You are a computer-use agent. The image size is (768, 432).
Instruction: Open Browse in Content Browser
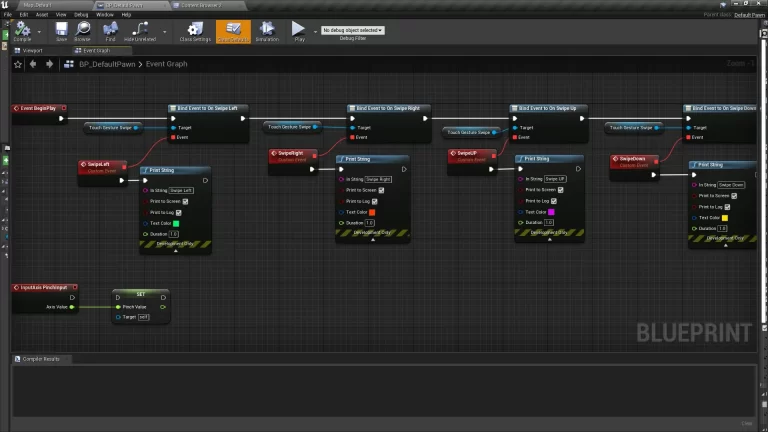point(82,31)
